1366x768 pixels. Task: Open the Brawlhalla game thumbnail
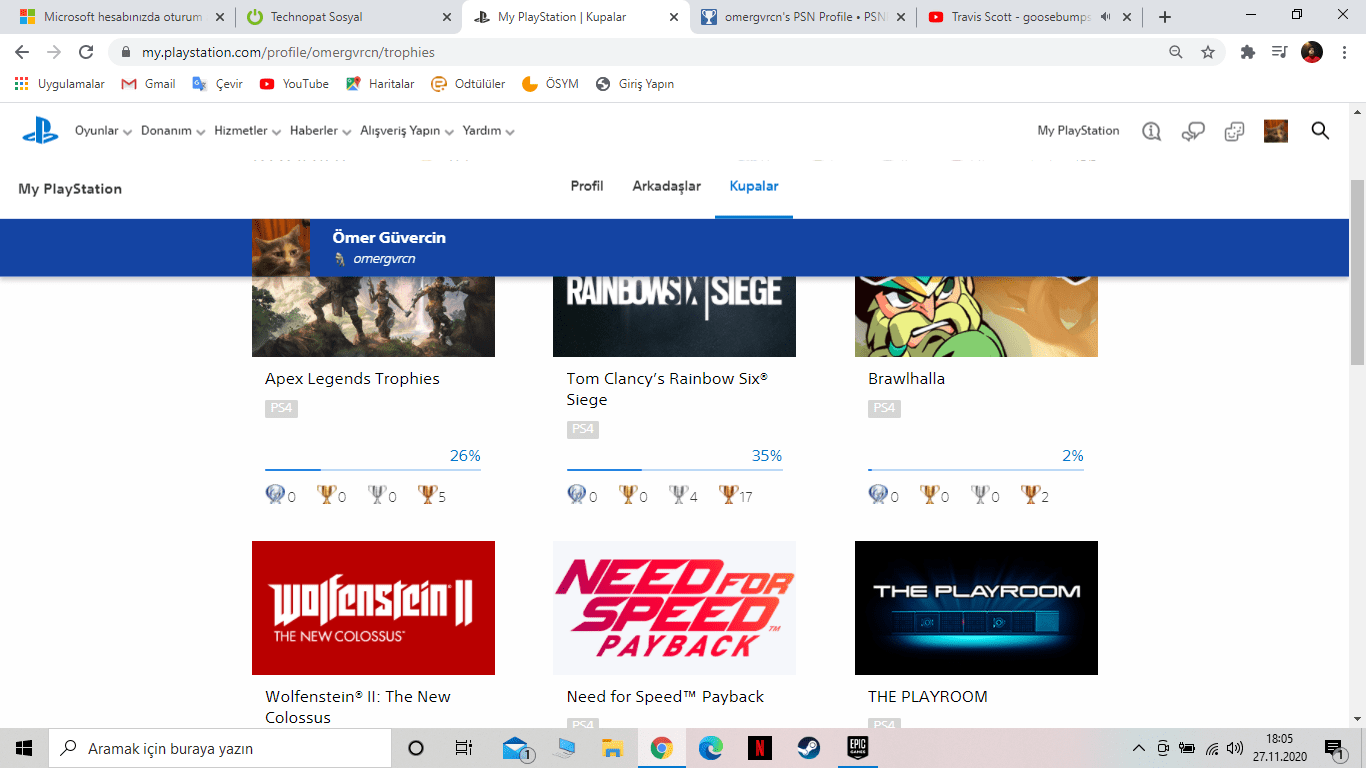click(x=976, y=317)
